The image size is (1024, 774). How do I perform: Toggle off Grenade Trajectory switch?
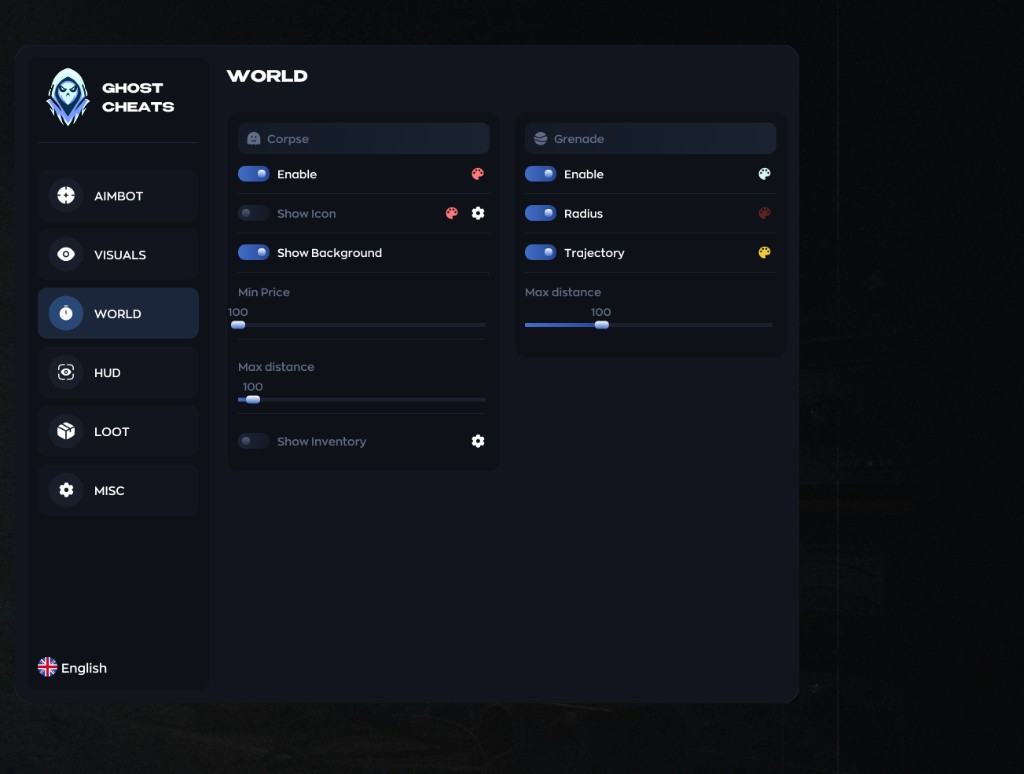click(541, 253)
